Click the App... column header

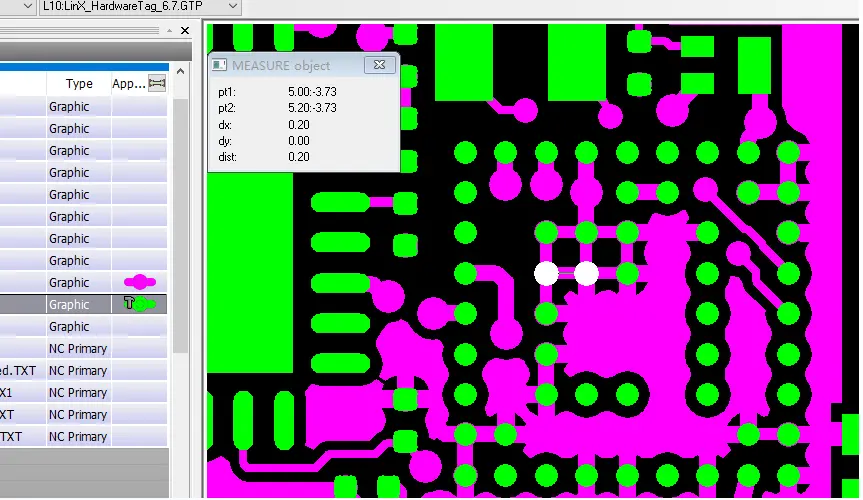[x=129, y=84]
